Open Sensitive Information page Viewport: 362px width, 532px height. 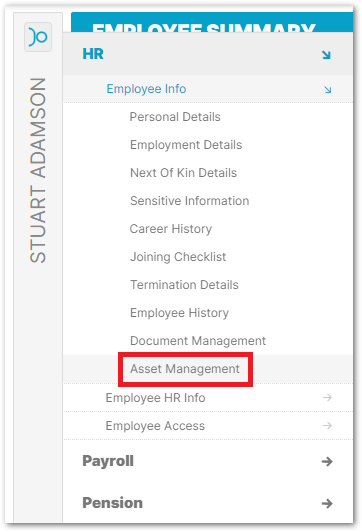pos(190,201)
